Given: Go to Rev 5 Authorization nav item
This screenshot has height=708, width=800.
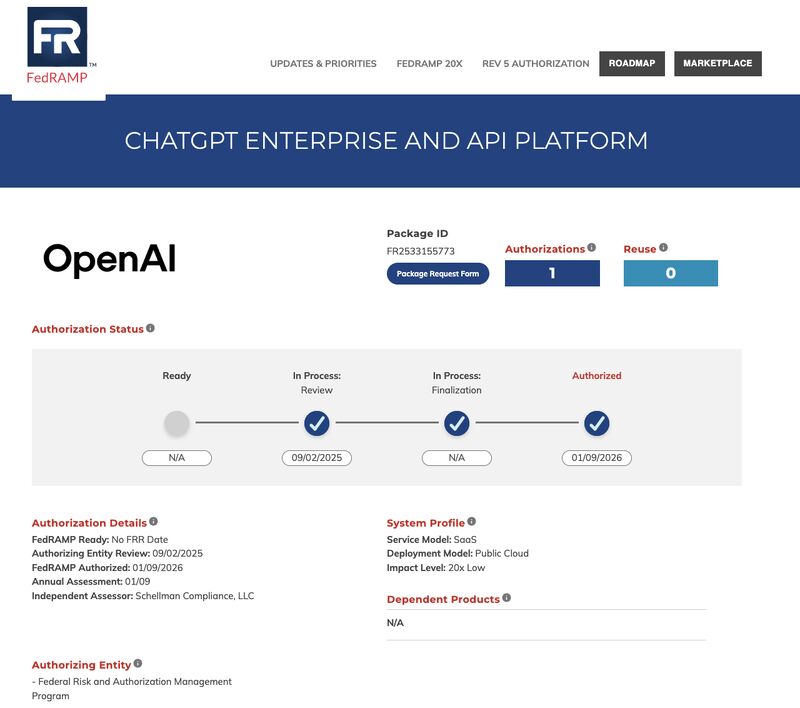Looking at the screenshot, I should click(x=535, y=64).
